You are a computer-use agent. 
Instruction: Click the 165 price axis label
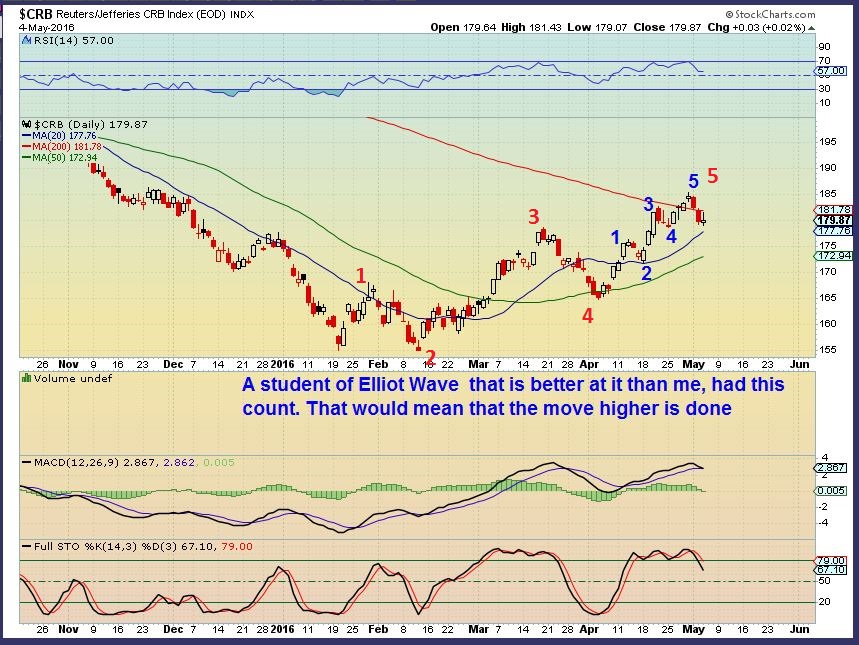tap(828, 298)
